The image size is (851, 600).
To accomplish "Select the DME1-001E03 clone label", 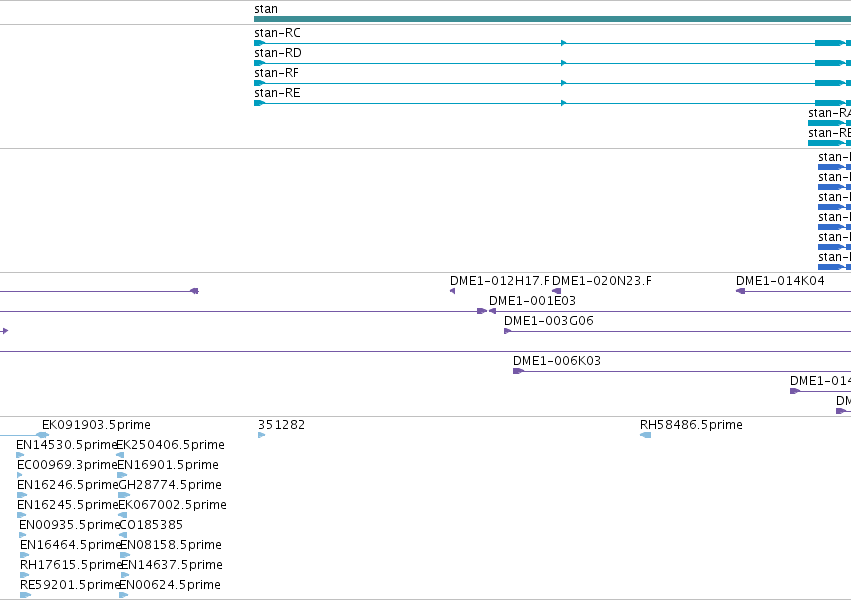I will (x=532, y=301).
